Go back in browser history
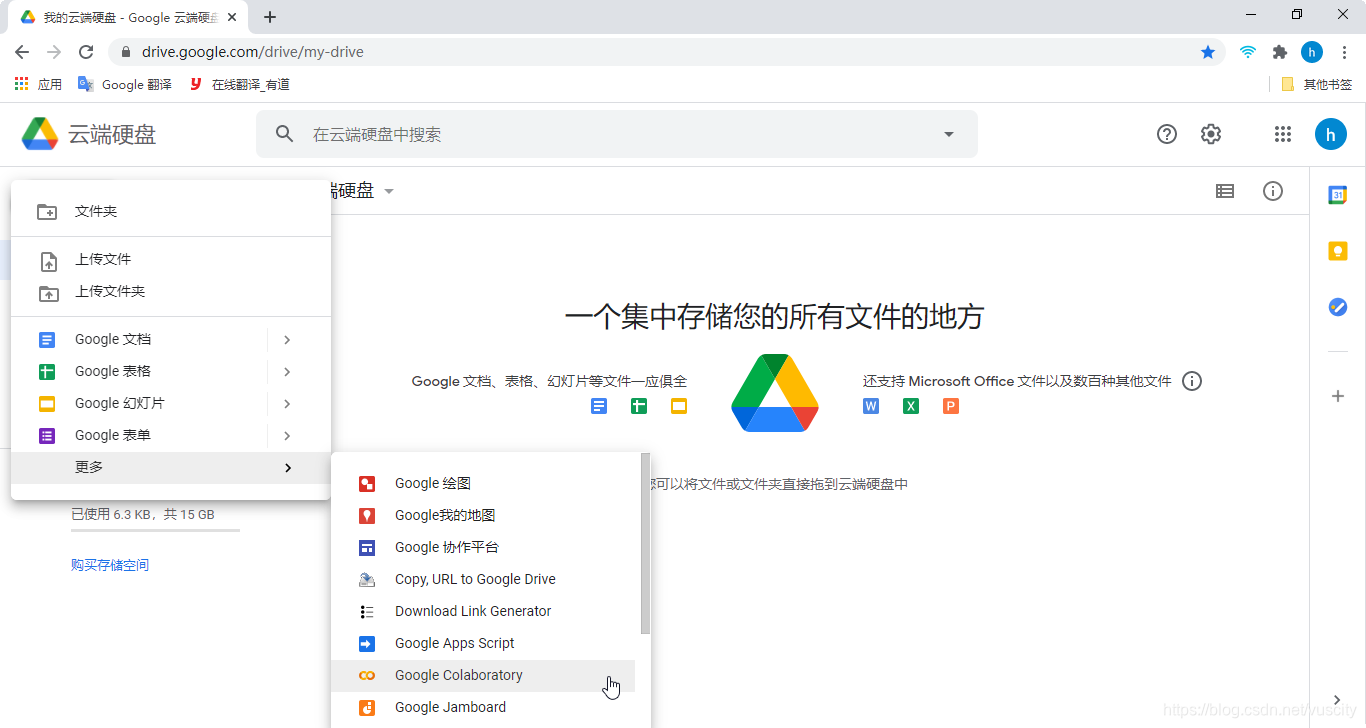This screenshot has height=728, width=1366. point(22,52)
